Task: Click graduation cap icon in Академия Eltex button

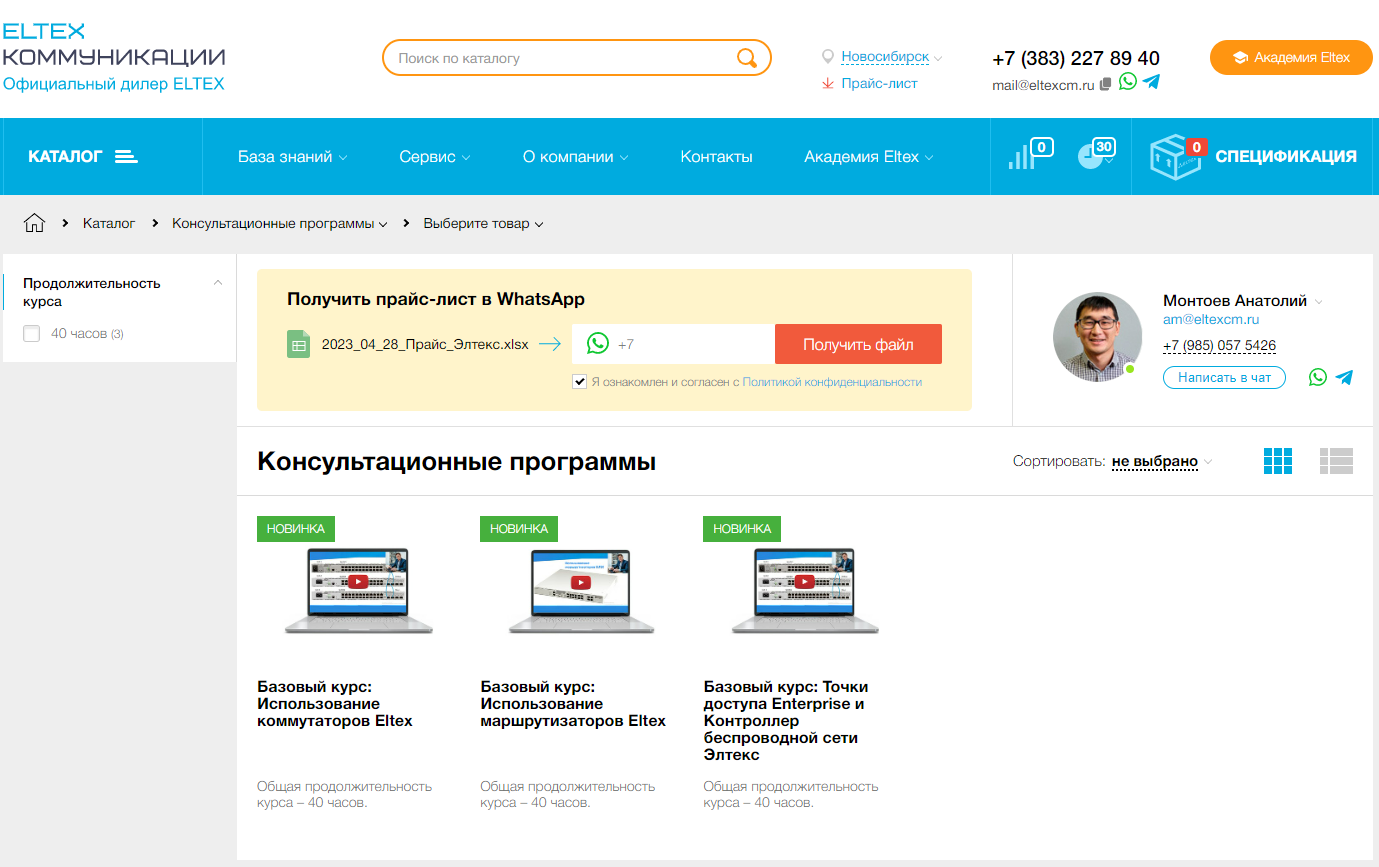Action: (1240, 58)
